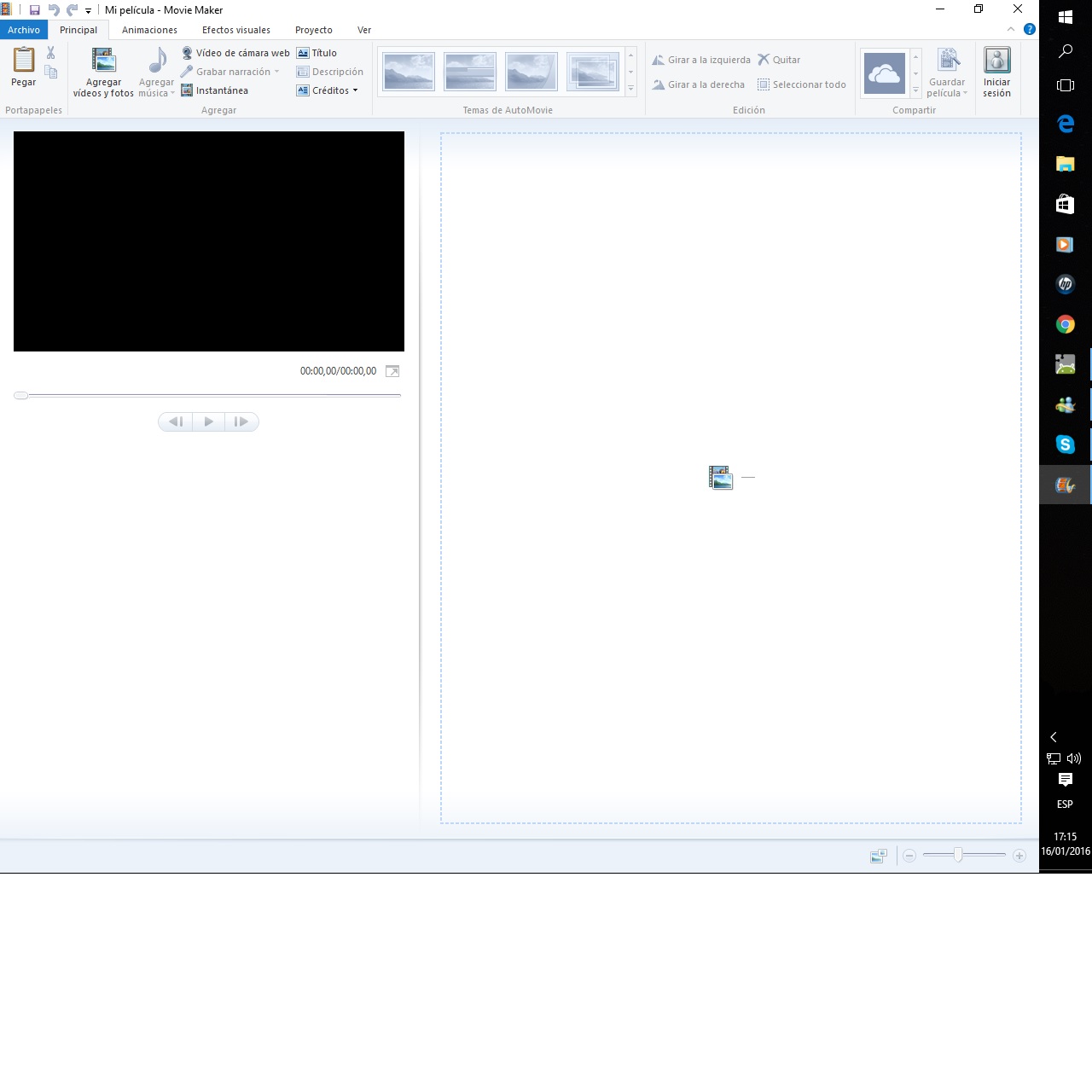Open Windows search from the taskbar

coord(1066,51)
